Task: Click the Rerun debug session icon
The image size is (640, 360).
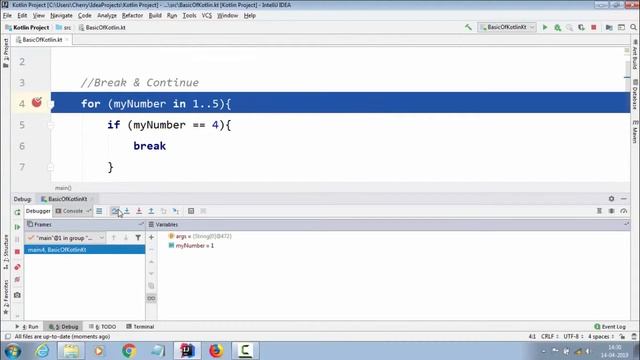Action: coord(17,212)
